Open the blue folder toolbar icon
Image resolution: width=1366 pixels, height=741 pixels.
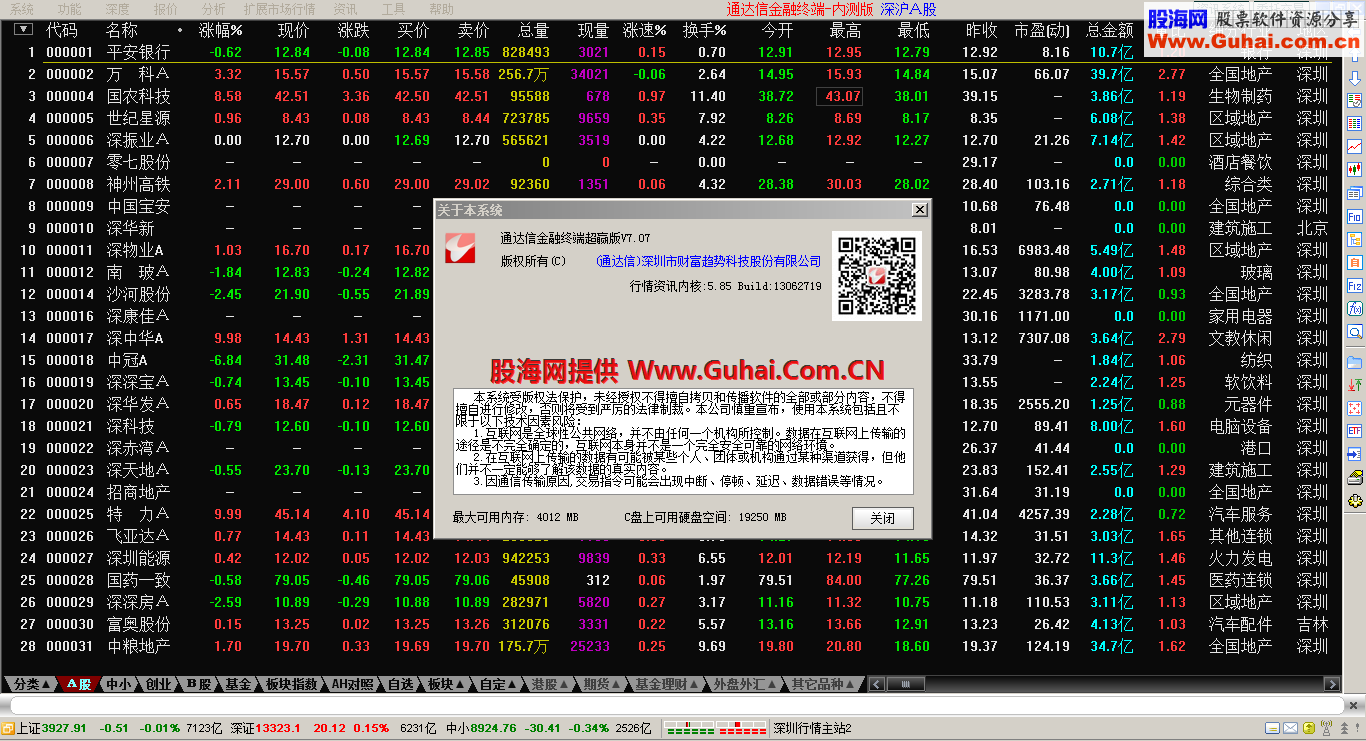(1355, 362)
